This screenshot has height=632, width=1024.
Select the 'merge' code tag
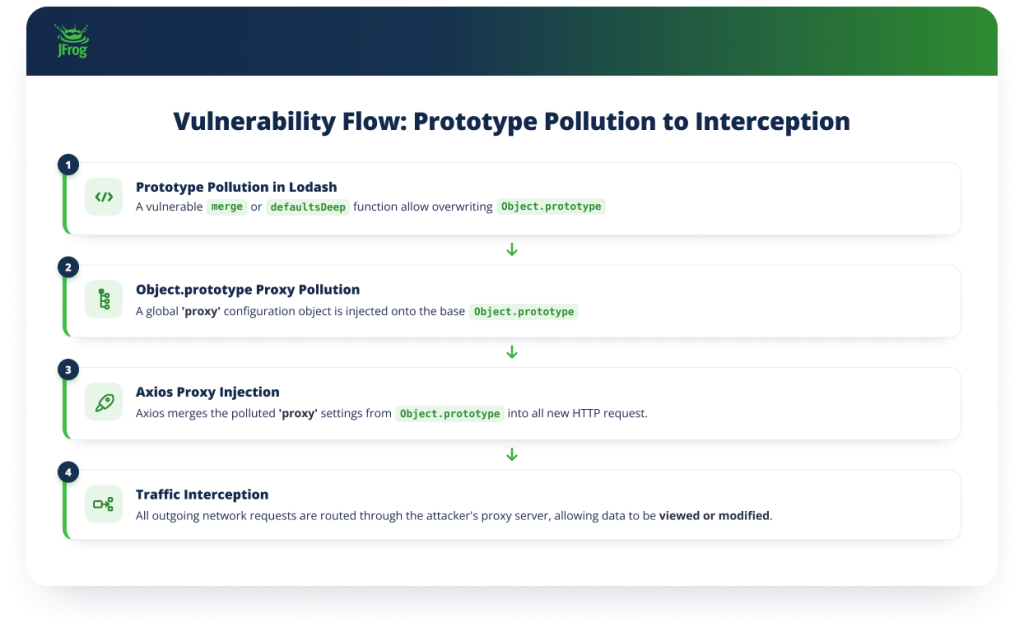[227, 207]
